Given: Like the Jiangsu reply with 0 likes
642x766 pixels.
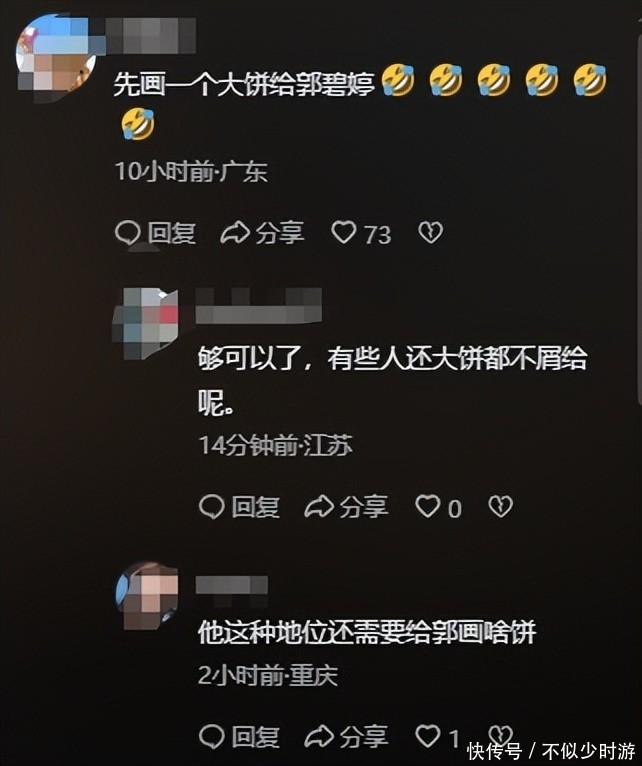Looking at the screenshot, I should [428, 506].
